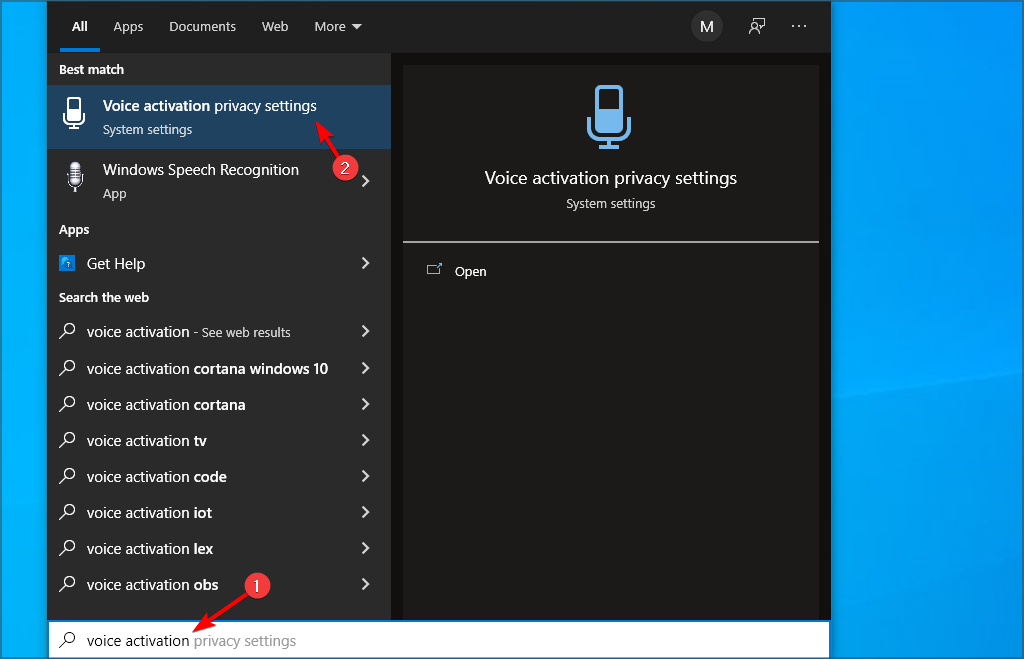Switch to the All search tab
The width and height of the screenshot is (1024, 659).
point(80,27)
